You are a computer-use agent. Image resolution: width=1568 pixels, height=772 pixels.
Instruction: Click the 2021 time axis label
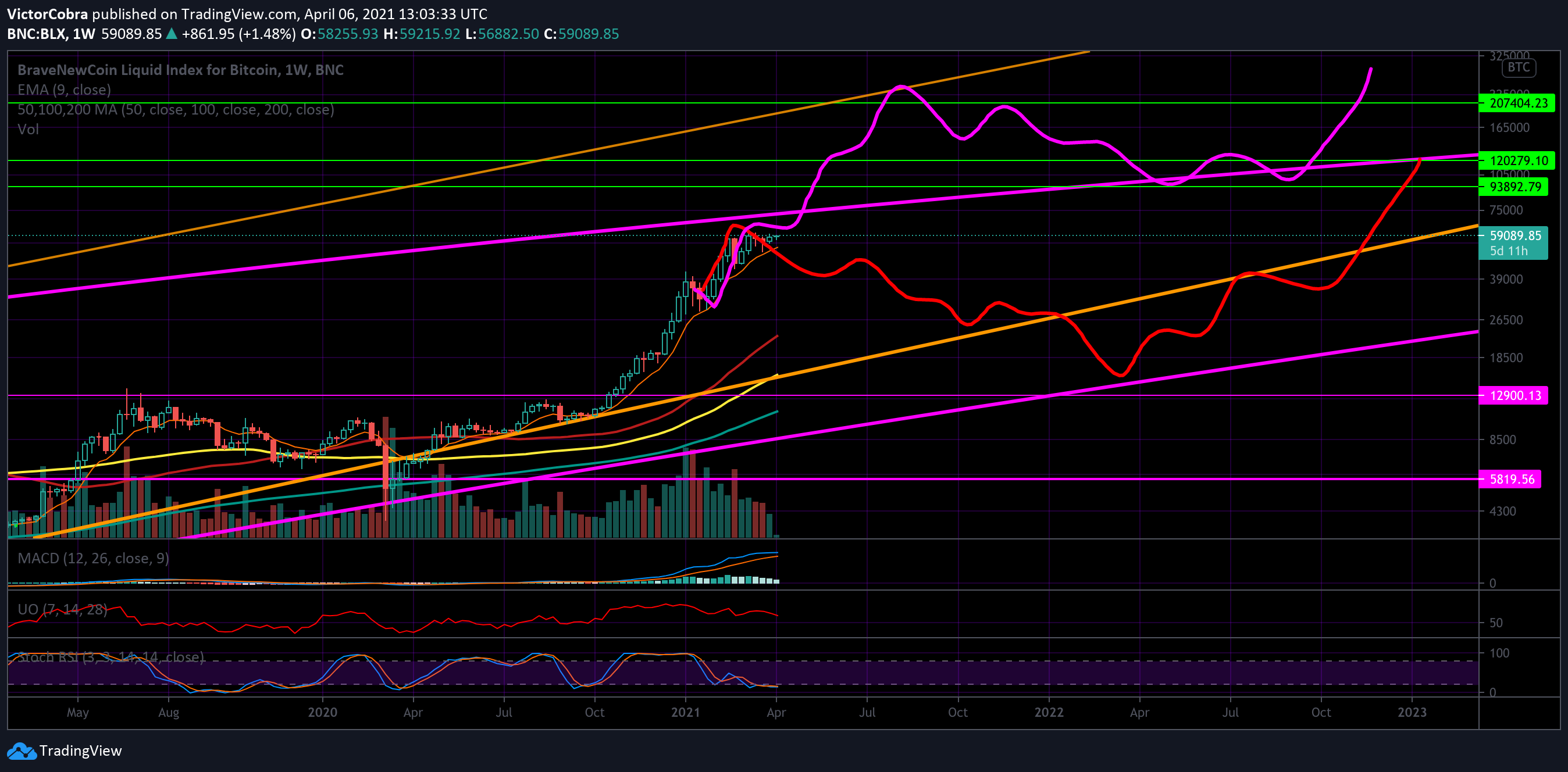[x=685, y=712]
